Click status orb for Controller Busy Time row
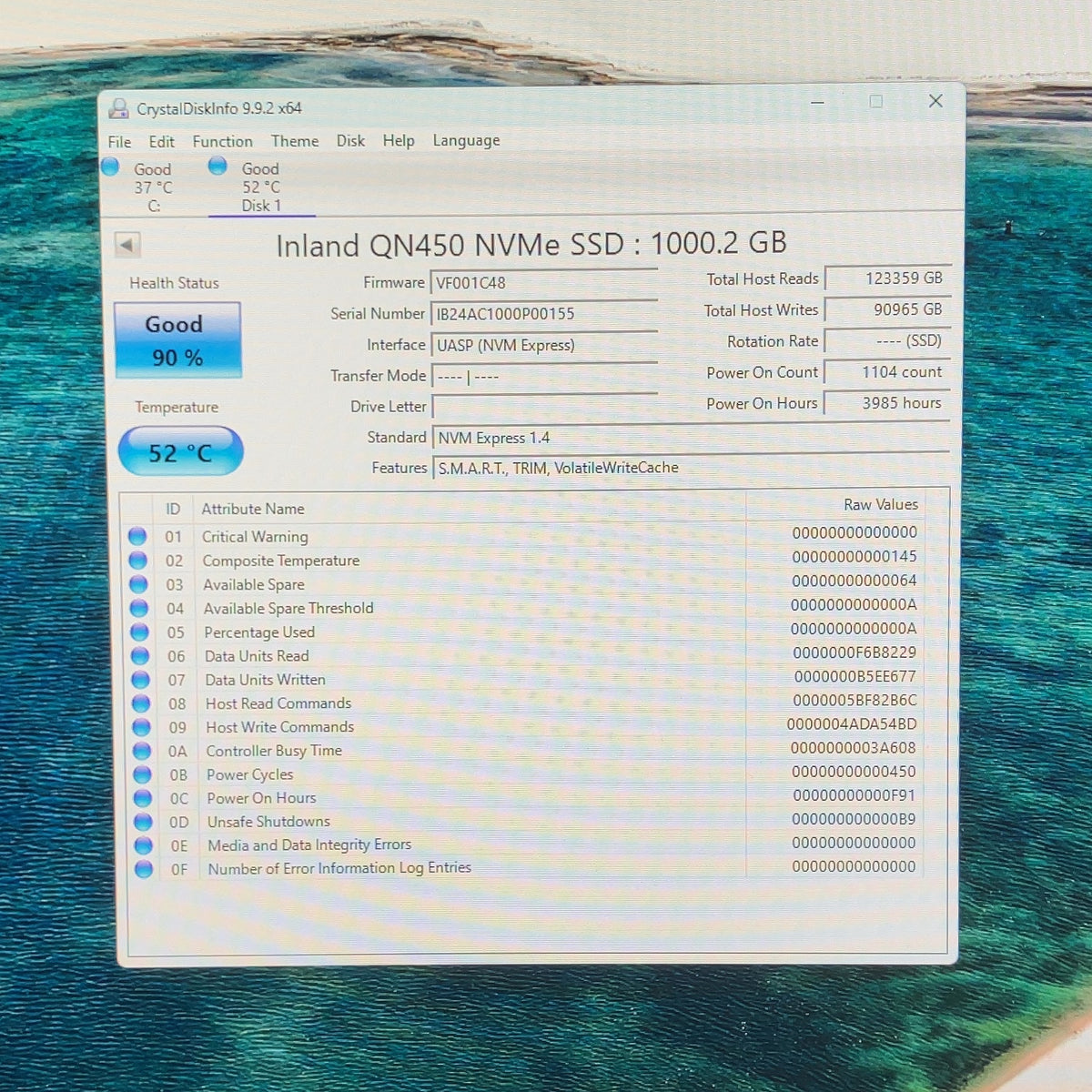This screenshot has width=1092, height=1092. 142,751
